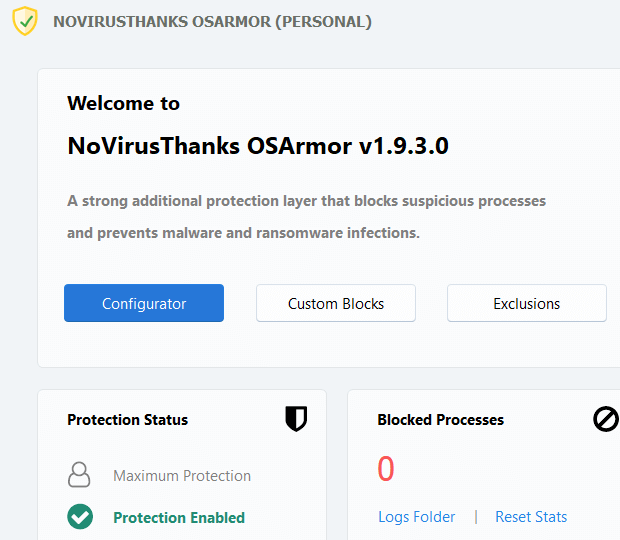Click the black shield Protection Status icon
Viewport: 620px width, 540px height.
coord(296,419)
